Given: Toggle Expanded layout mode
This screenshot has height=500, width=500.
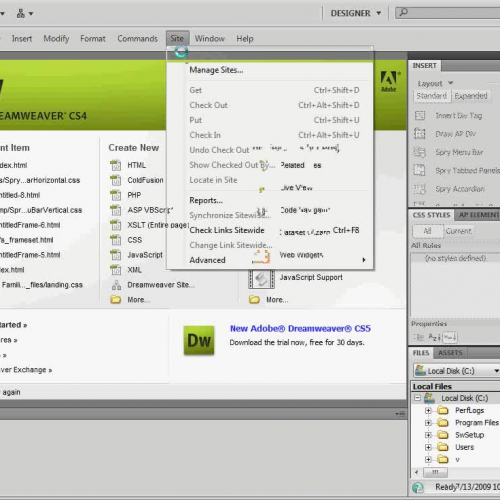Looking at the screenshot, I should point(471,96).
